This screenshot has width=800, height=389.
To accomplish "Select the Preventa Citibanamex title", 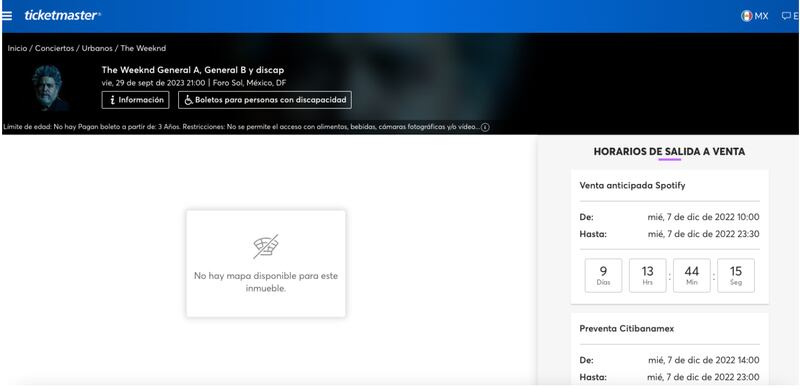I will (627, 329).
